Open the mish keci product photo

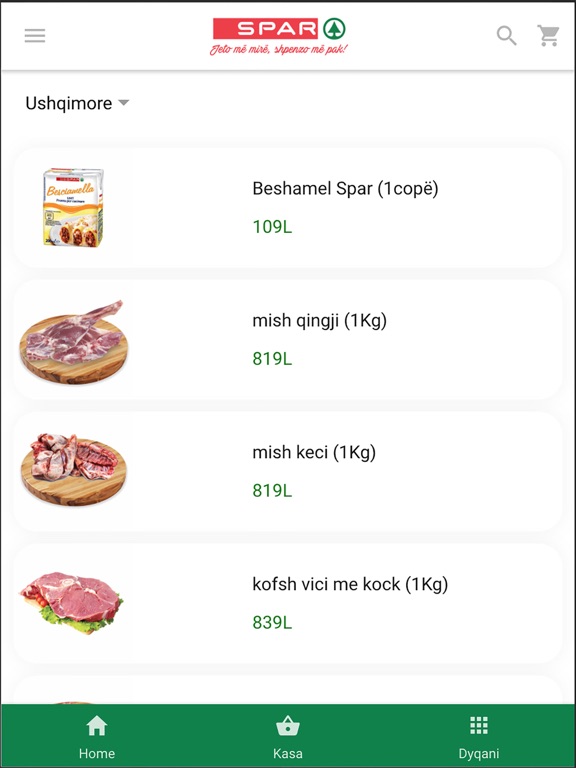(73, 470)
